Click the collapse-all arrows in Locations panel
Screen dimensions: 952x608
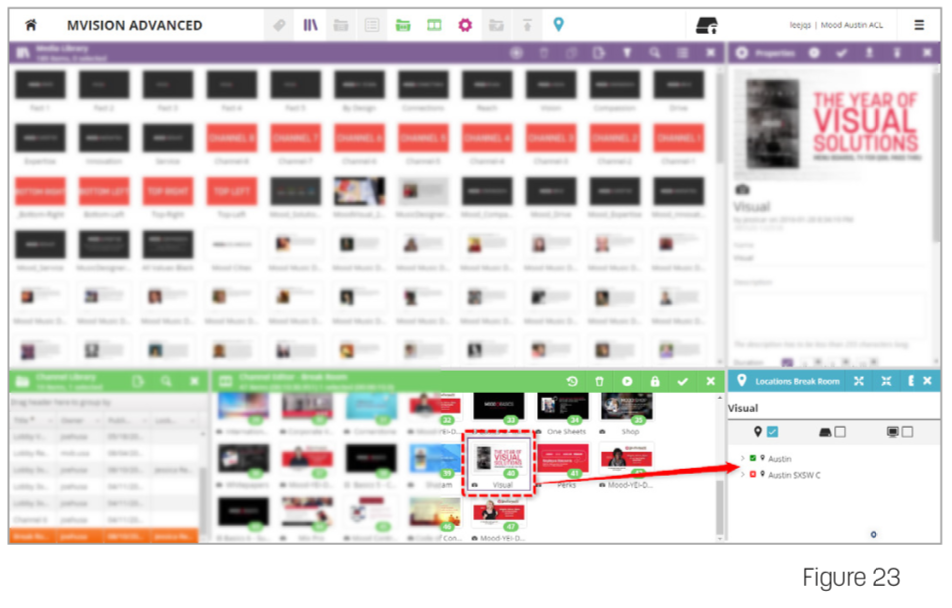click(886, 381)
